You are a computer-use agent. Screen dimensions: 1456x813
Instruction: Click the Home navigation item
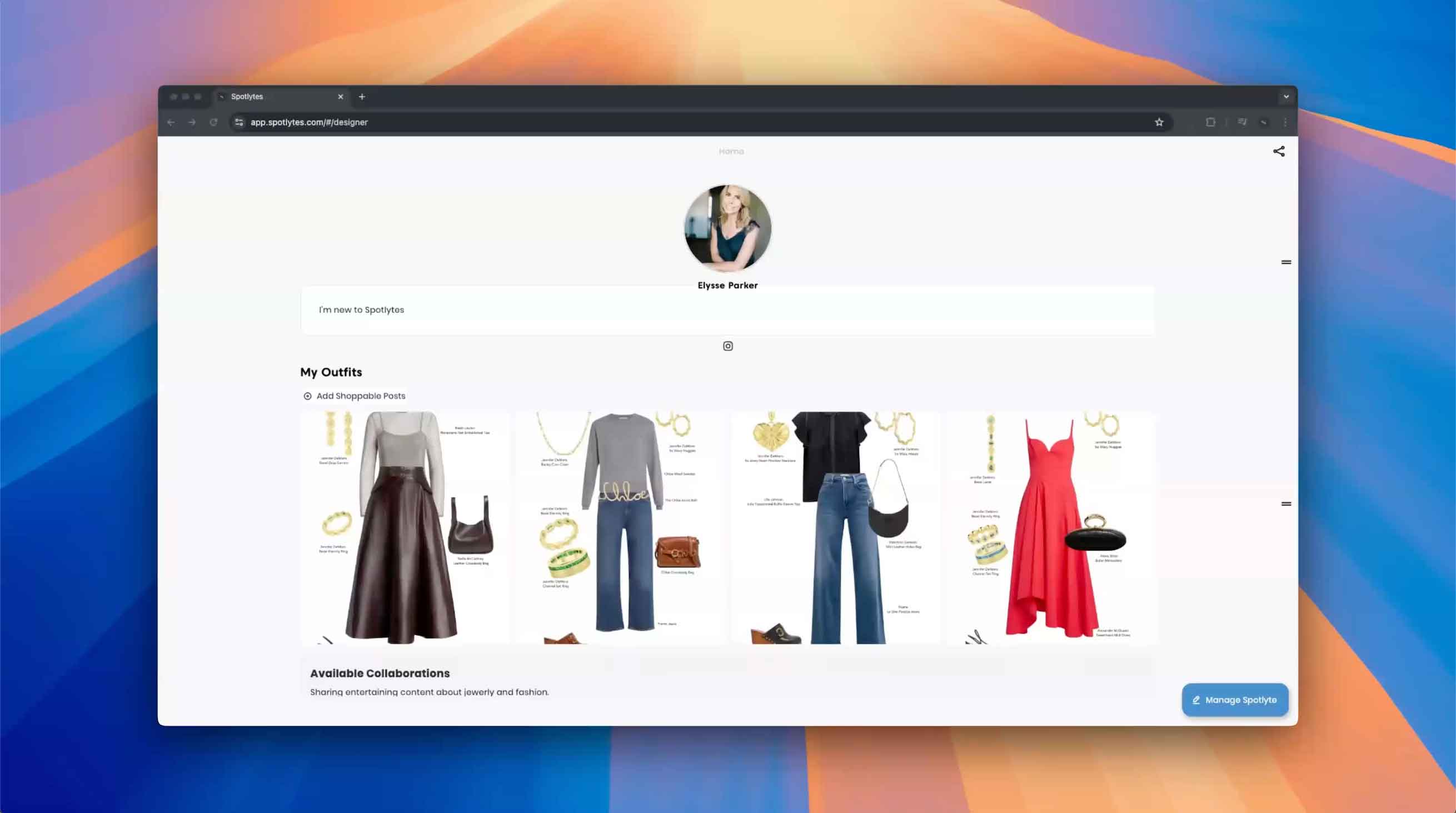[731, 152]
